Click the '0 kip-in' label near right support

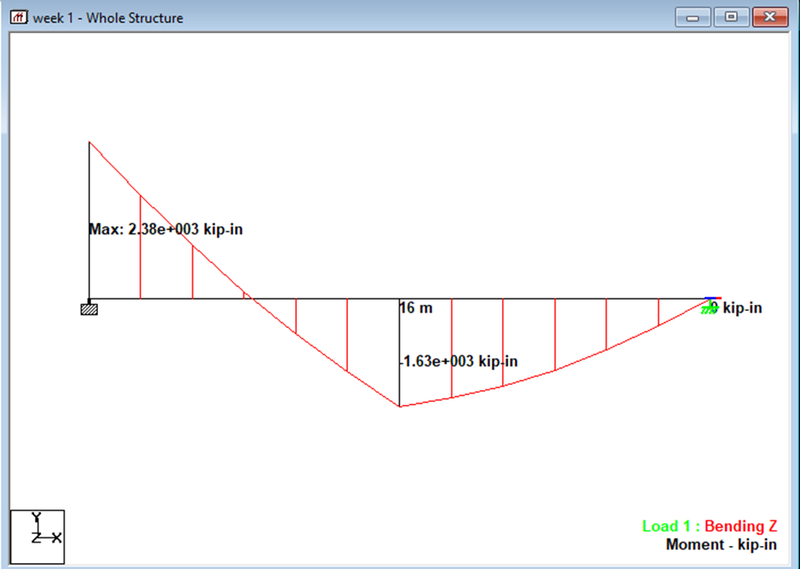(740, 308)
